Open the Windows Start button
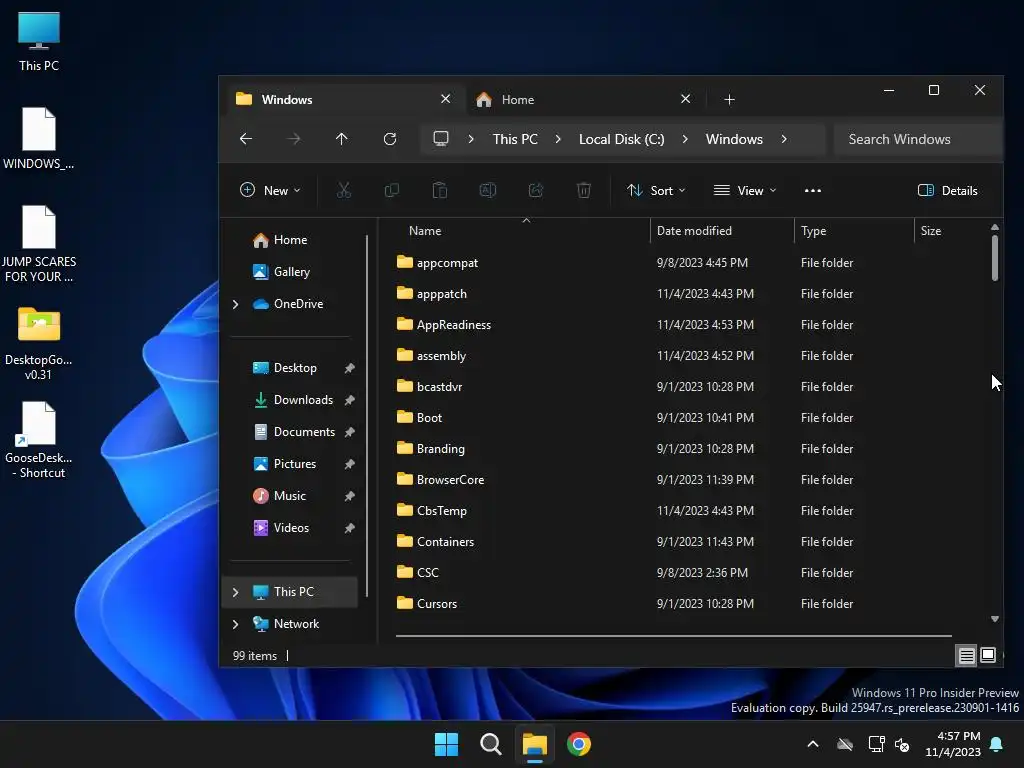Screen dimensions: 1024x768 (447, 744)
